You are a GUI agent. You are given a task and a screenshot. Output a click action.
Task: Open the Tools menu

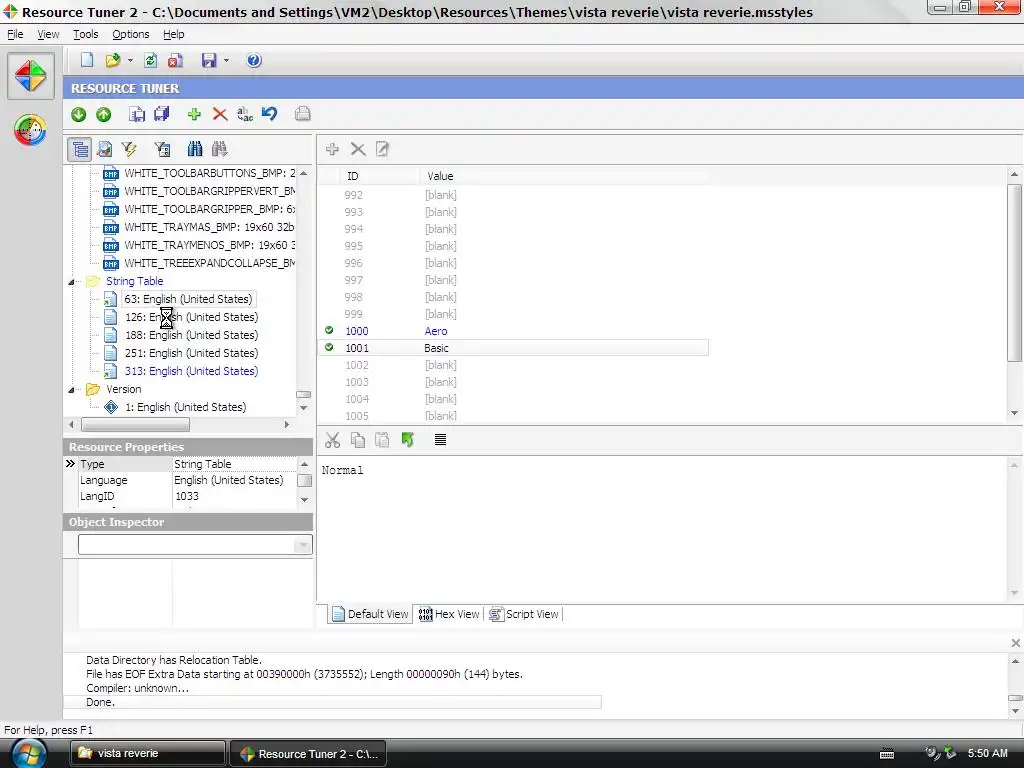86,34
